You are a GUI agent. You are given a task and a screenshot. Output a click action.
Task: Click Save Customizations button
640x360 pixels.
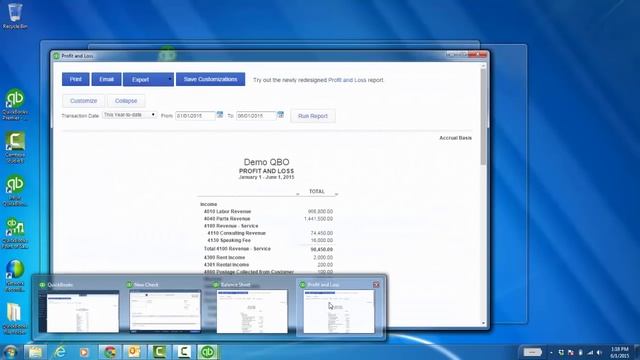tap(210, 79)
